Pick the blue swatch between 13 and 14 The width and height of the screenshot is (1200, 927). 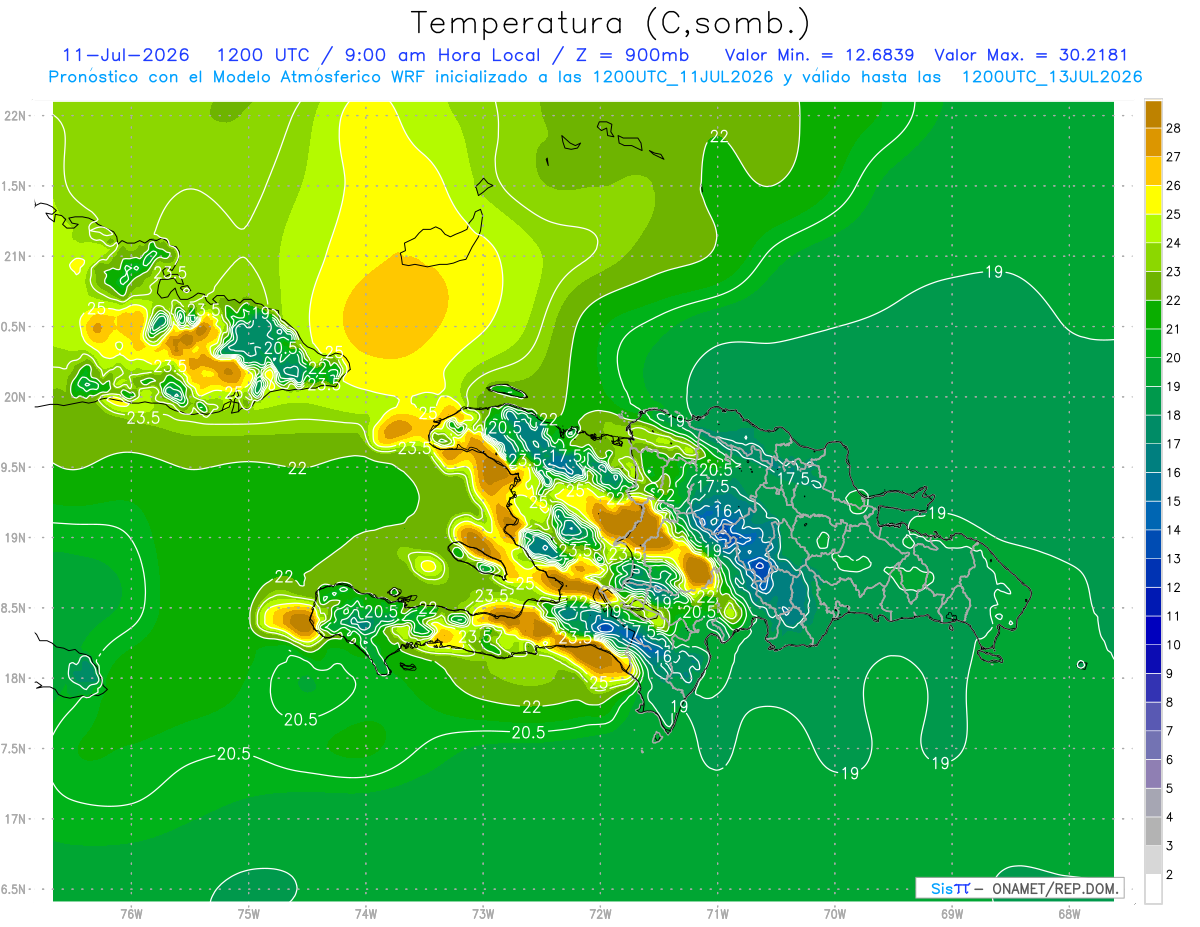coord(1153,544)
